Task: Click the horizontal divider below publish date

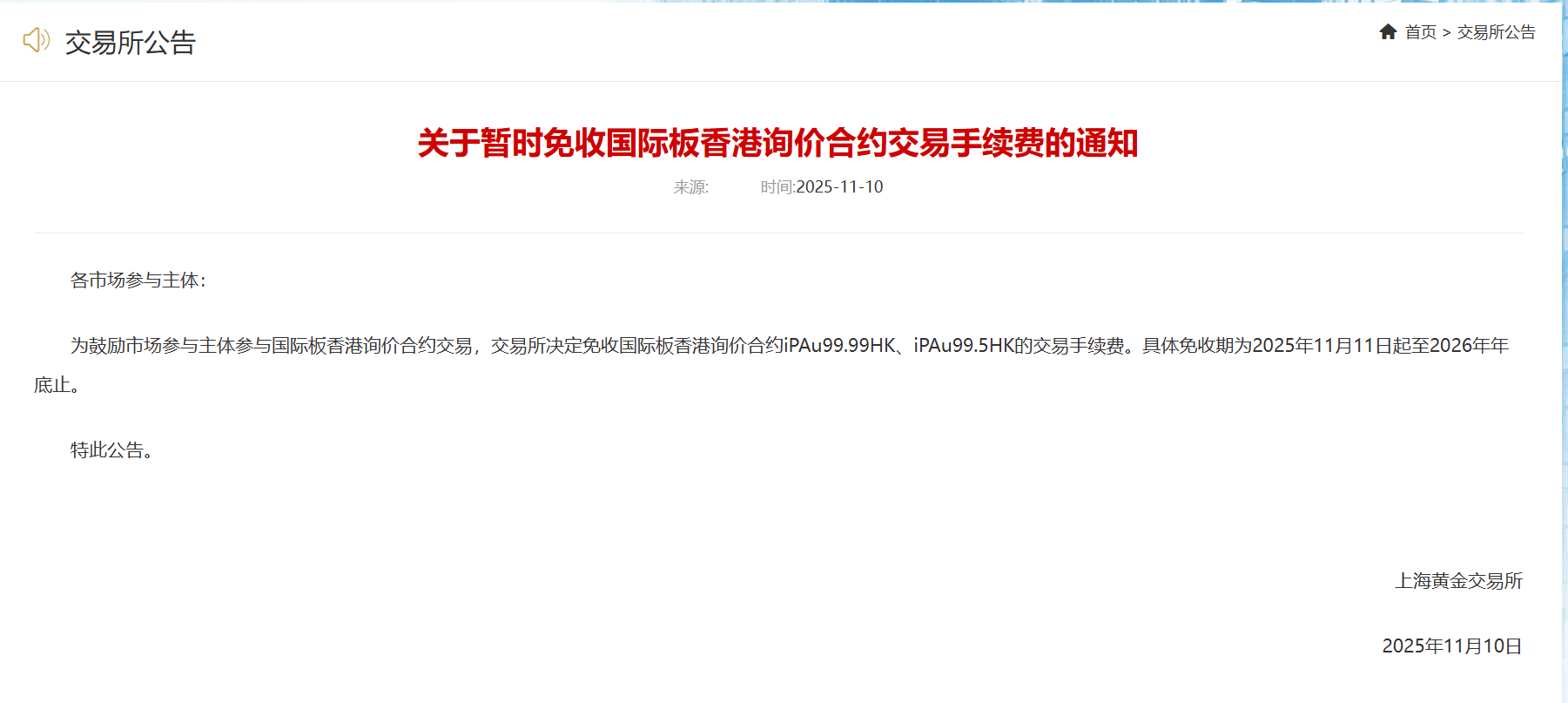Action: 778,233
